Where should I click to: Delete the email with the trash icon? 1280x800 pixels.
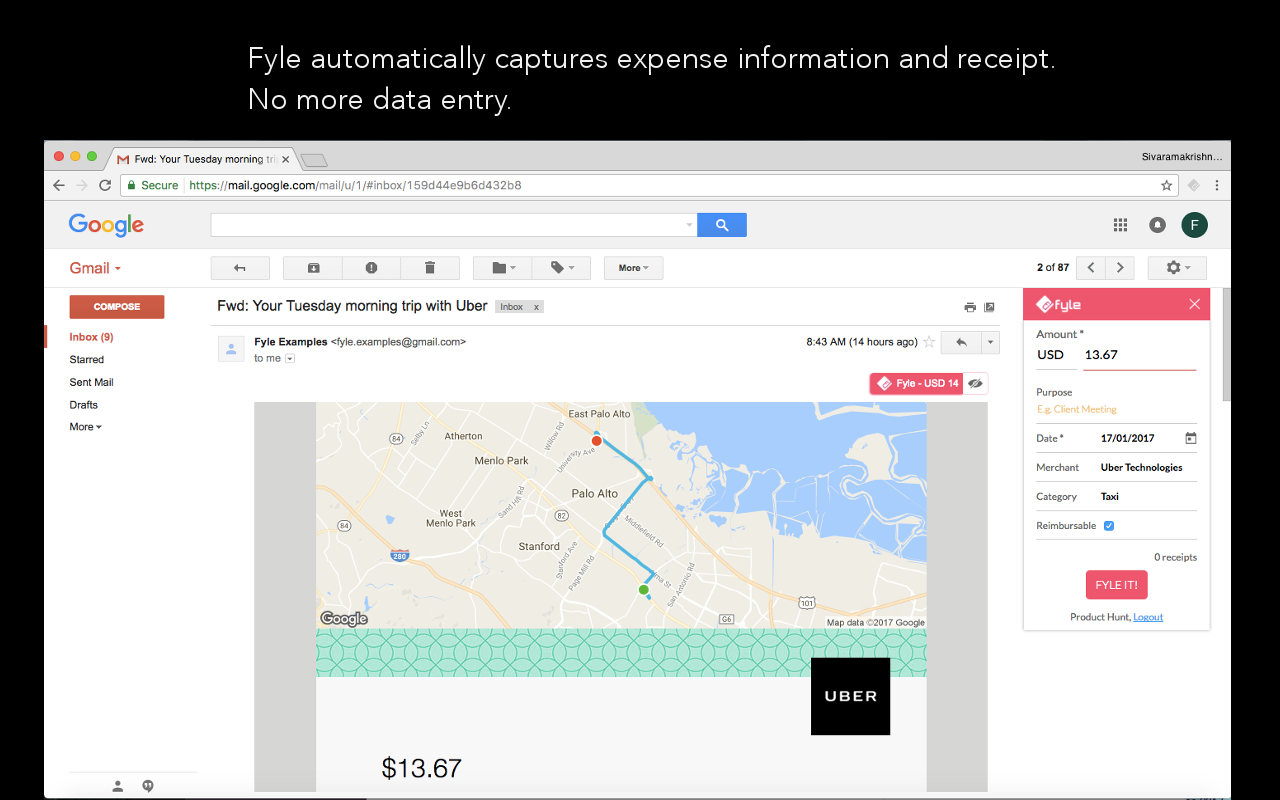point(430,267)
